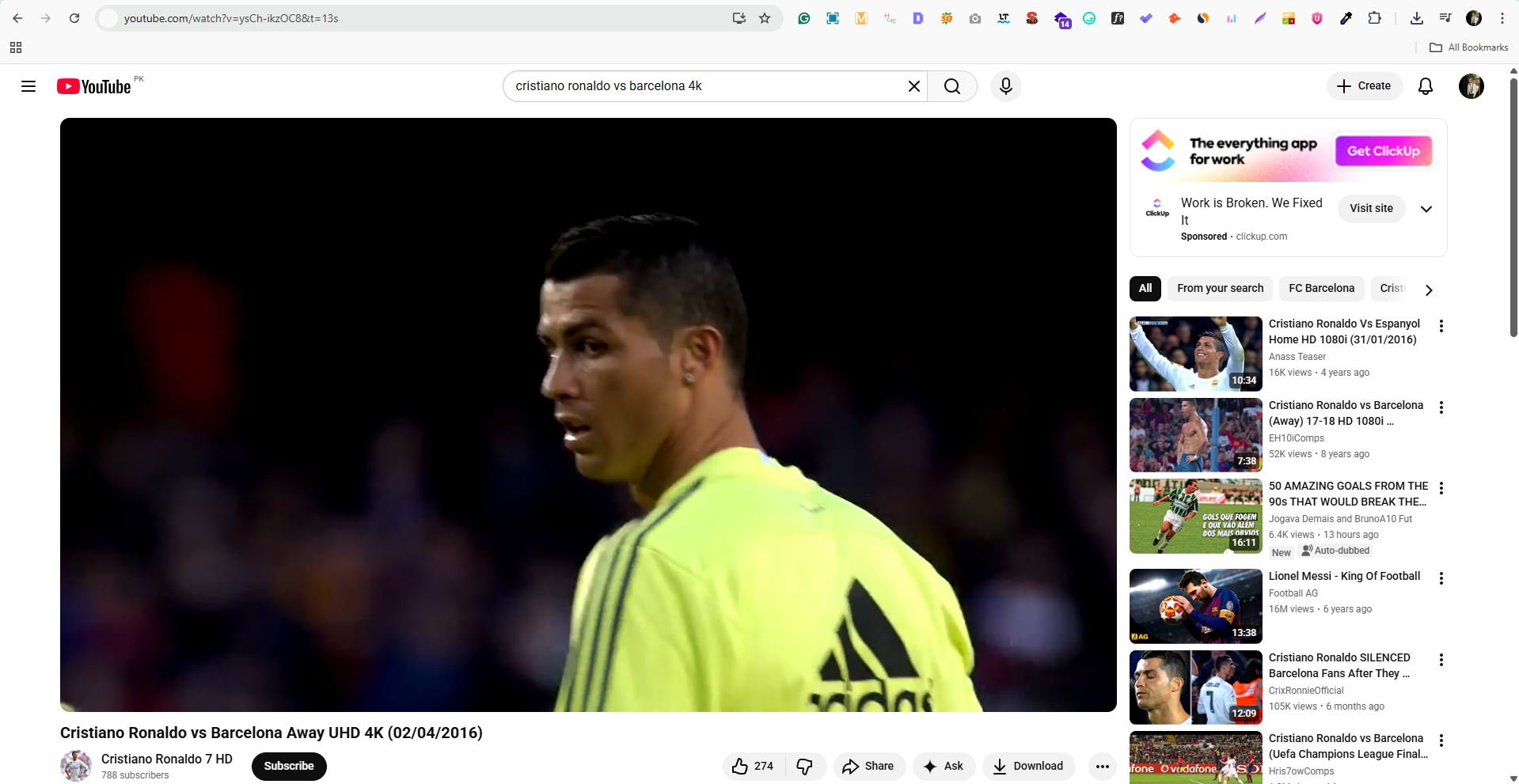Open the guide with the hamburger icon
1519x784 pixels.
(28, 86)
